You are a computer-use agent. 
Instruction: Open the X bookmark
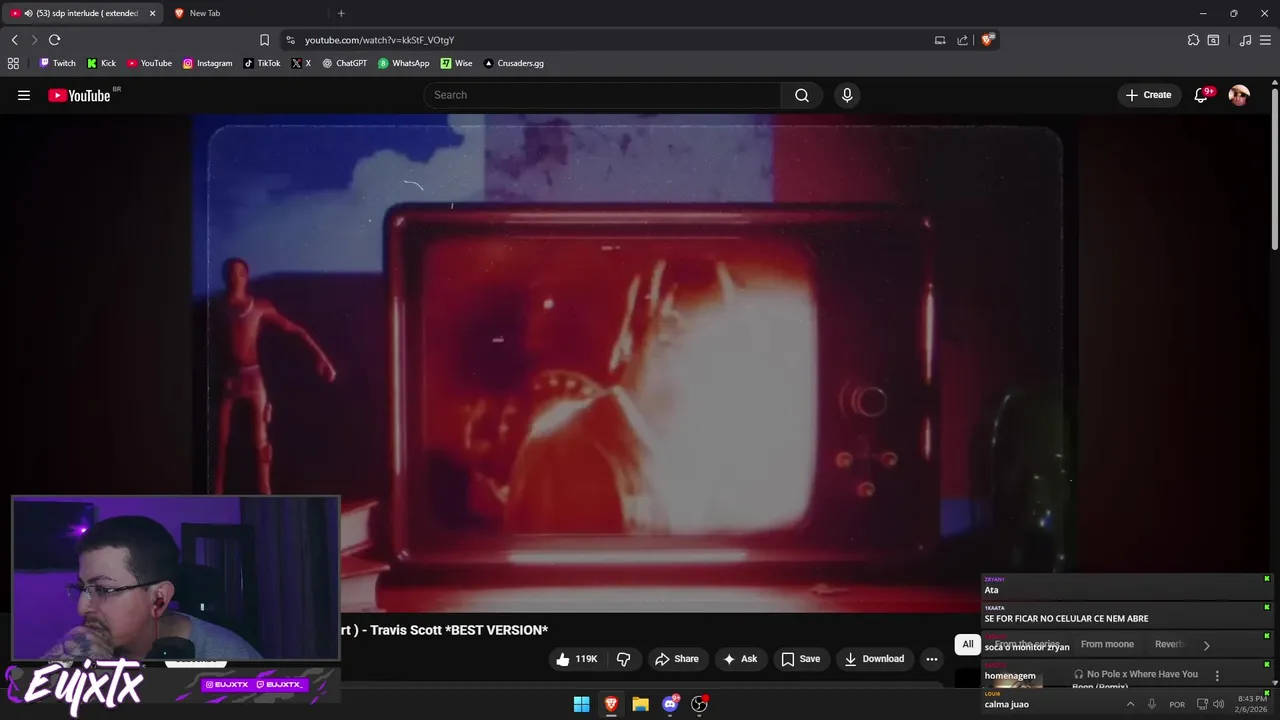(x=301, y=63)
